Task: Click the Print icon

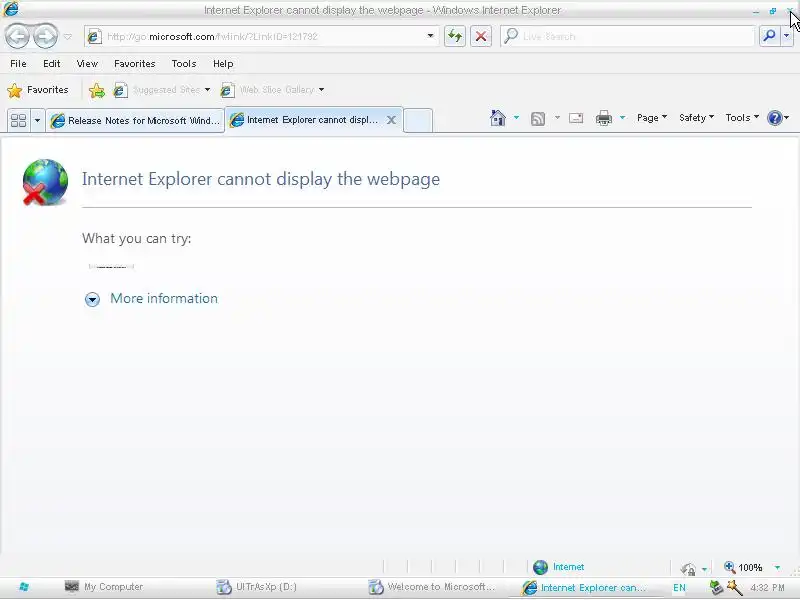Action: click(604, 118)
